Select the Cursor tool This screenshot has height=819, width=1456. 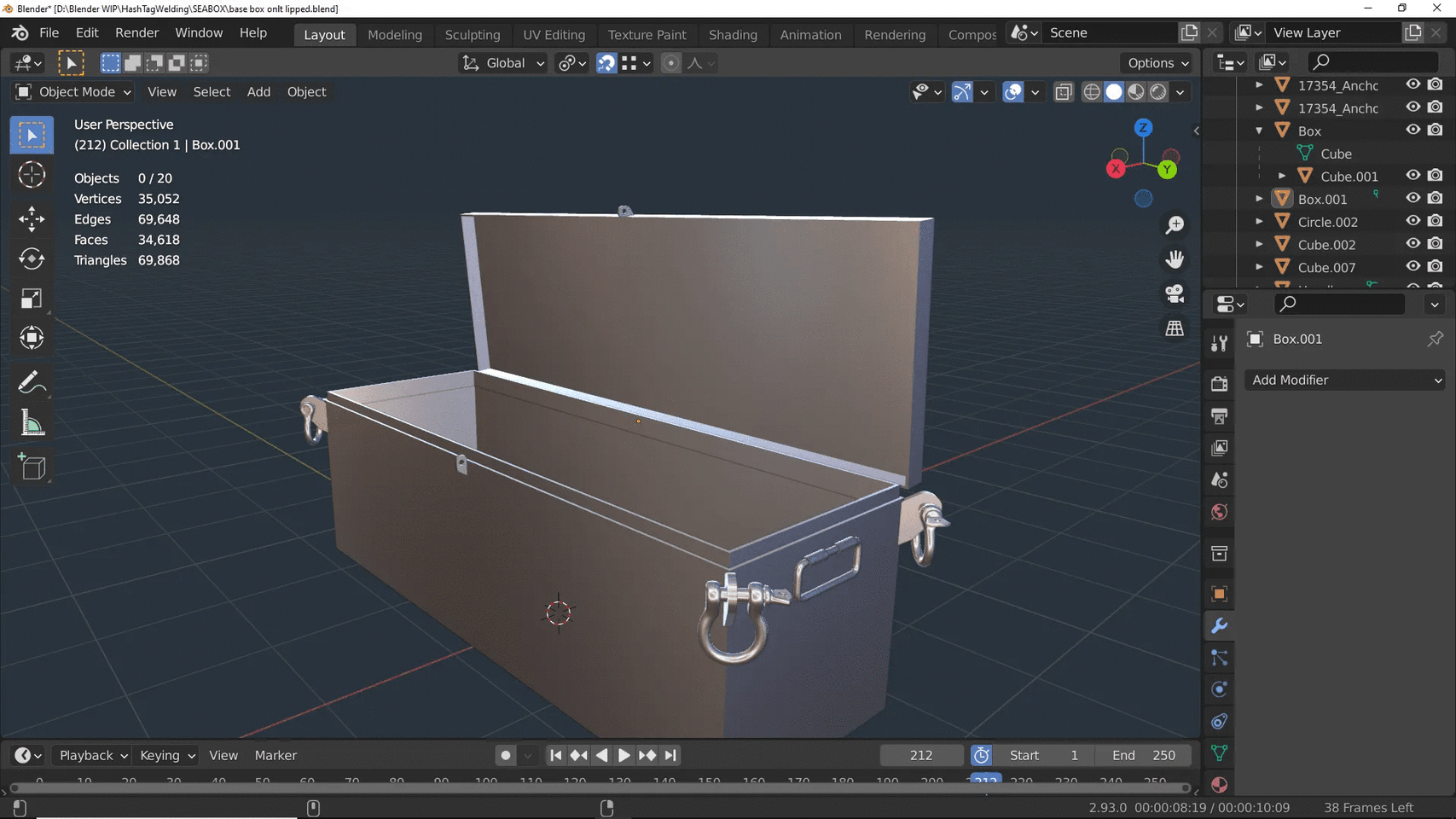[x=32, y=175]
